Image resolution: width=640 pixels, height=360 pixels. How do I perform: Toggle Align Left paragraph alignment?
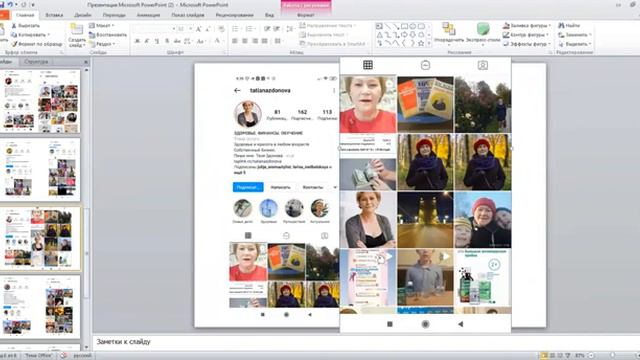[235, 41]
